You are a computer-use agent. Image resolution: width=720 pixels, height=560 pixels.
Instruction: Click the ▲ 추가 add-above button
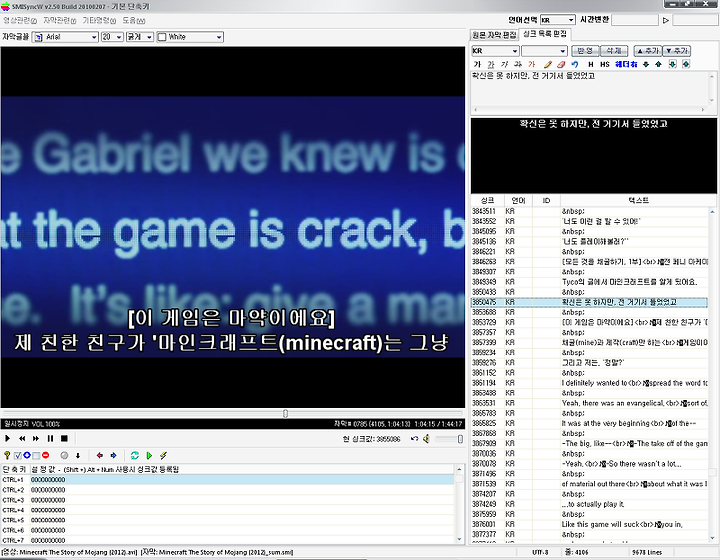click(647, 50)
